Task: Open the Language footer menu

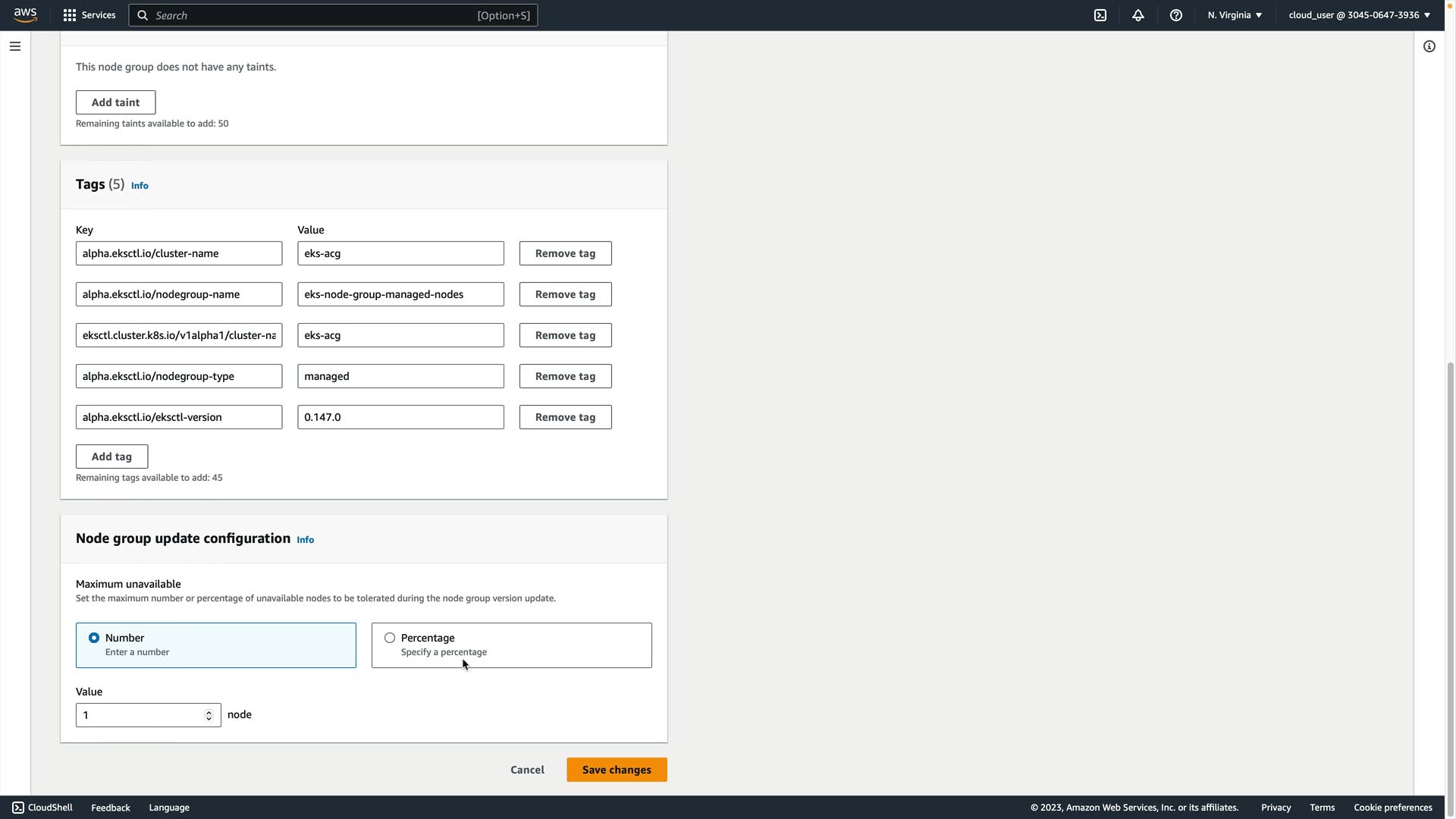Action: [x=169, y=808]
